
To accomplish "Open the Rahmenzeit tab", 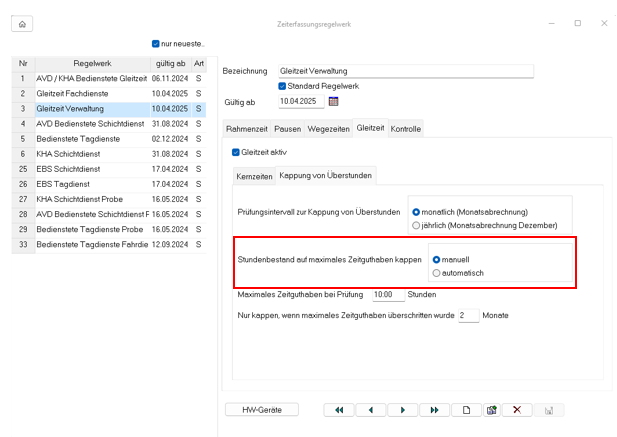I will tap(246, 128).
